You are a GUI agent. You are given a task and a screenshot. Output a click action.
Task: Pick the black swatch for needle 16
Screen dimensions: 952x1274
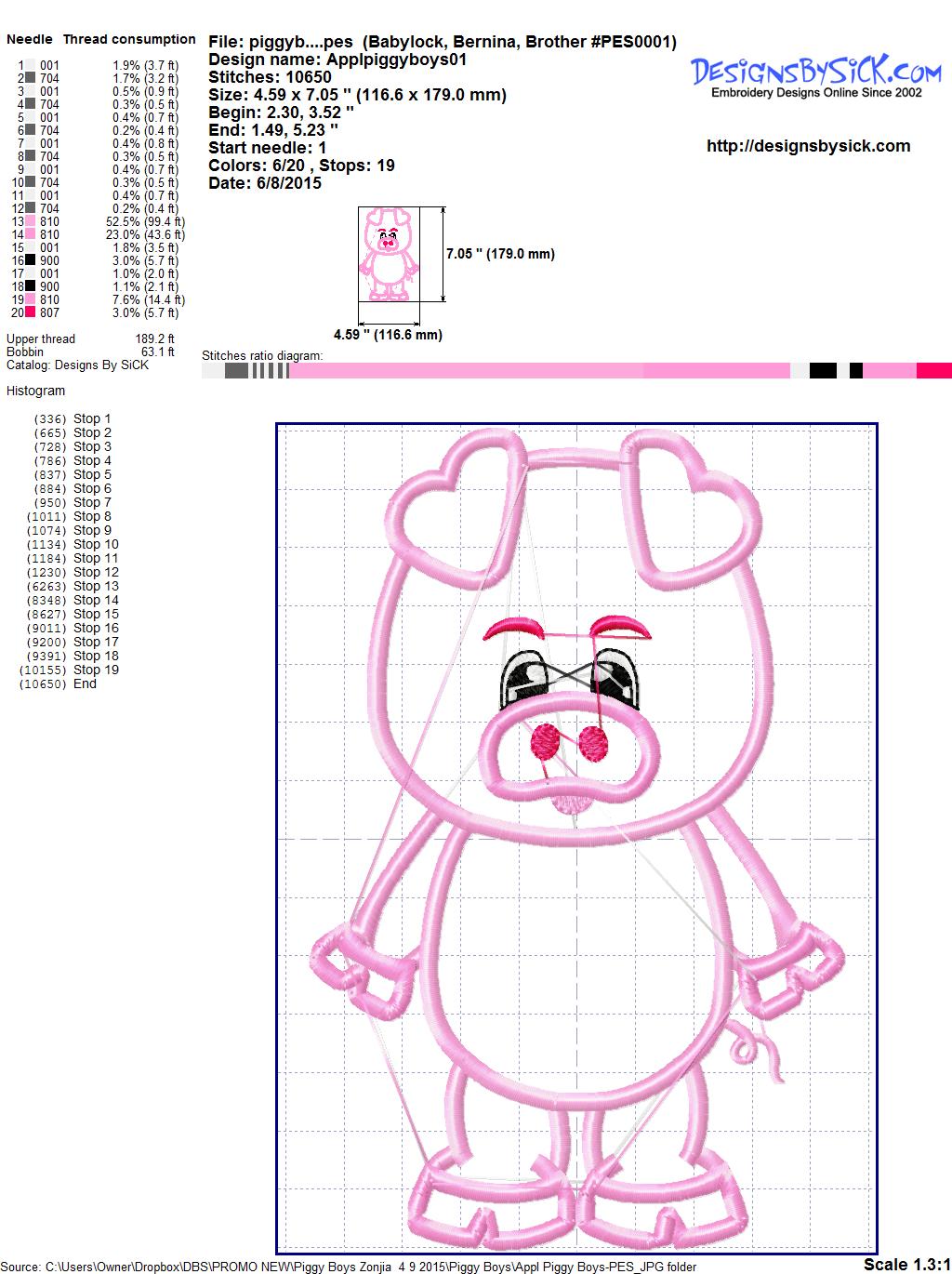(x=31, y=261)
